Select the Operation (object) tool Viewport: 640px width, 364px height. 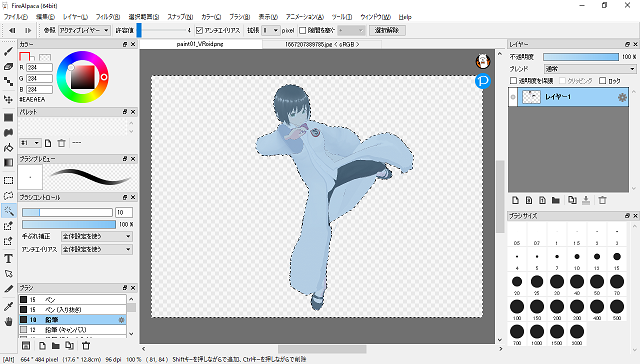8,274
